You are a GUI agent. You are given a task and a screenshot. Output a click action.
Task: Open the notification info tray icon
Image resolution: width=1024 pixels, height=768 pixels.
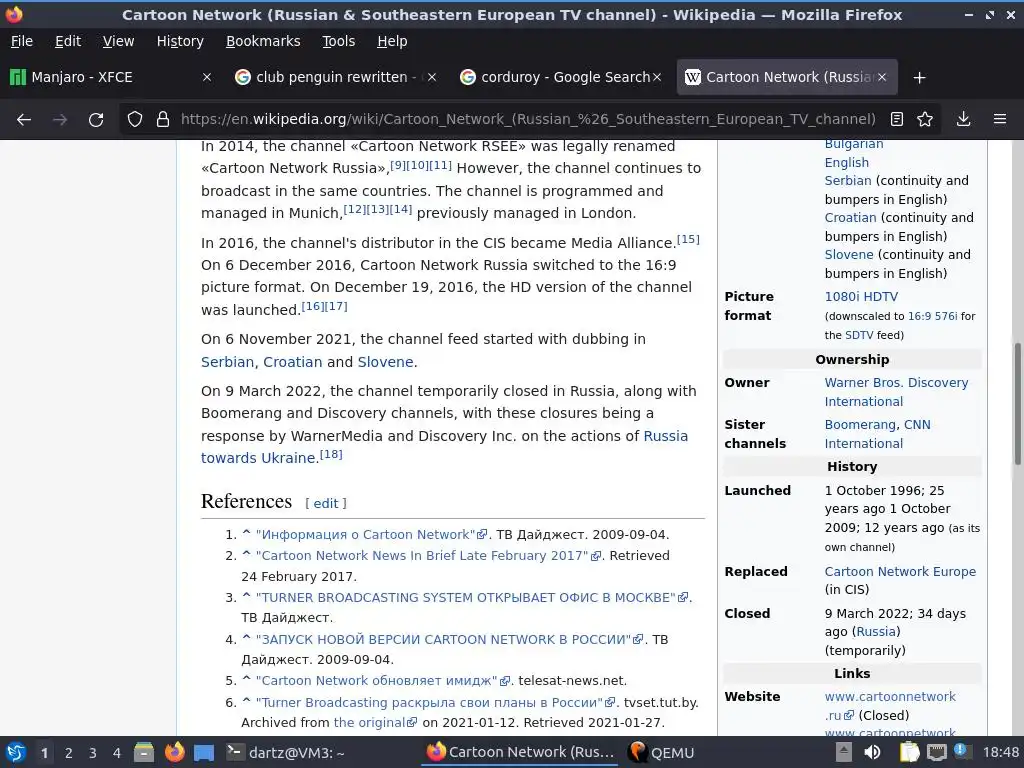[x=961, y=751]
